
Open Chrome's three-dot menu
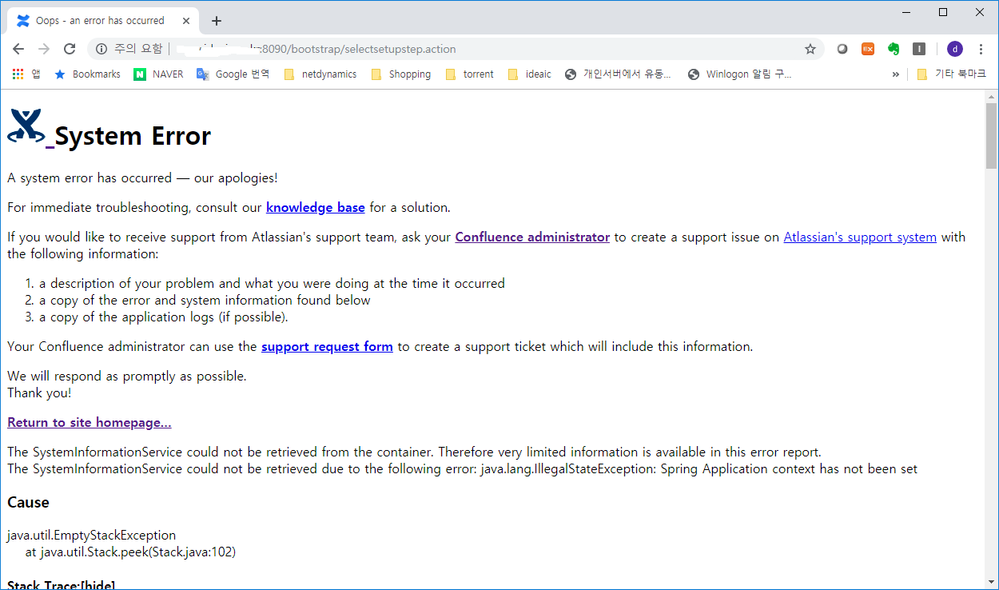pyautogui.click(x=981, y=49)
